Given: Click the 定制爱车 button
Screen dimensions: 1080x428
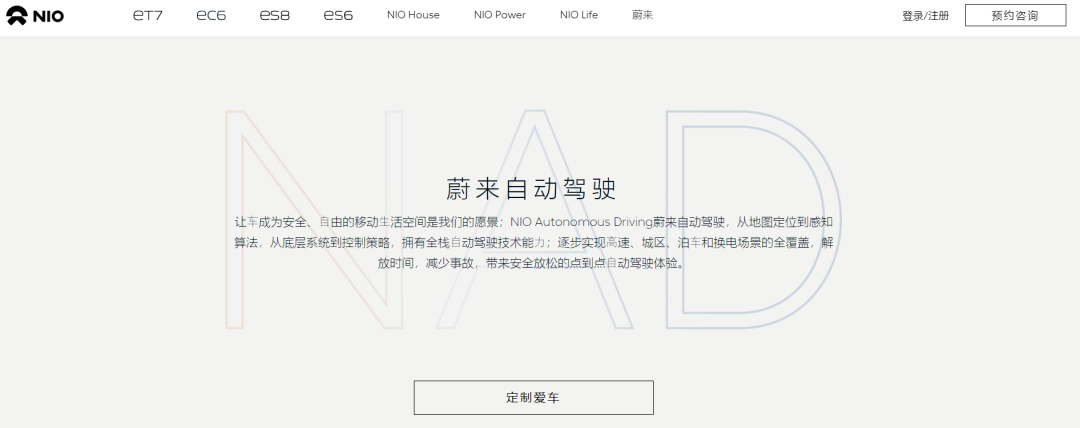Looking at the screenshot, I should [x=534, y=398].
